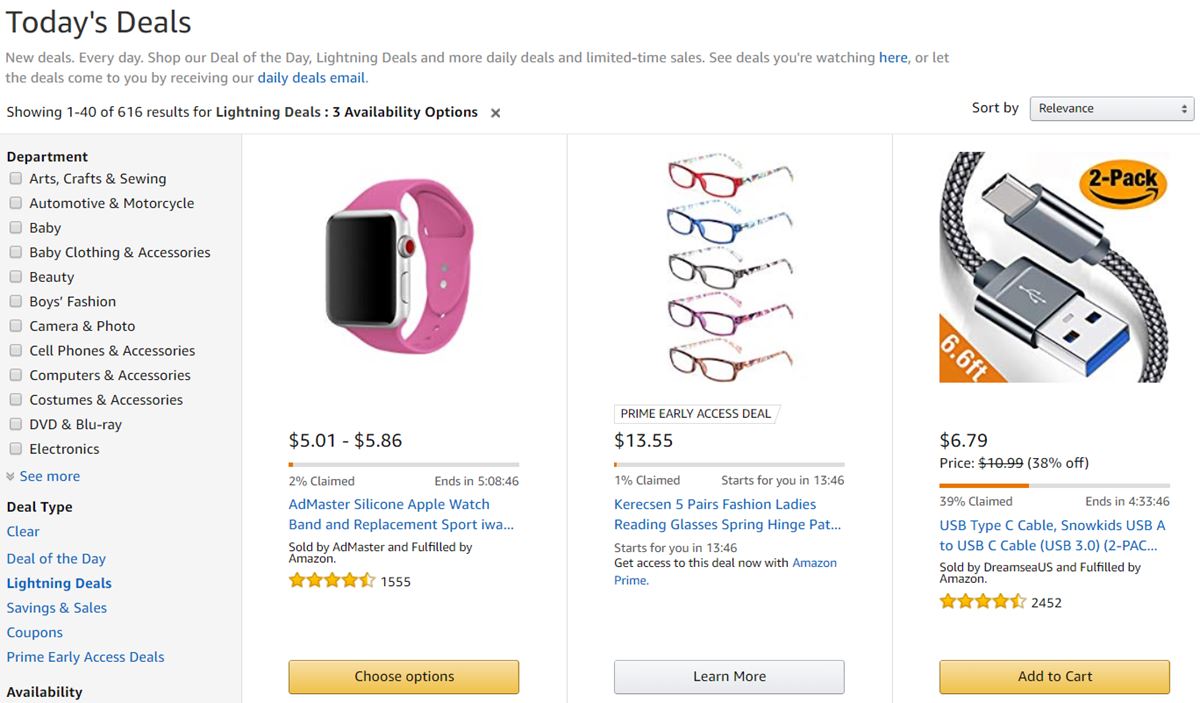The height and width of the screenshot is (703, 1200).
Task: Toggle the Beauty department filter
Action: click(16, 277)
